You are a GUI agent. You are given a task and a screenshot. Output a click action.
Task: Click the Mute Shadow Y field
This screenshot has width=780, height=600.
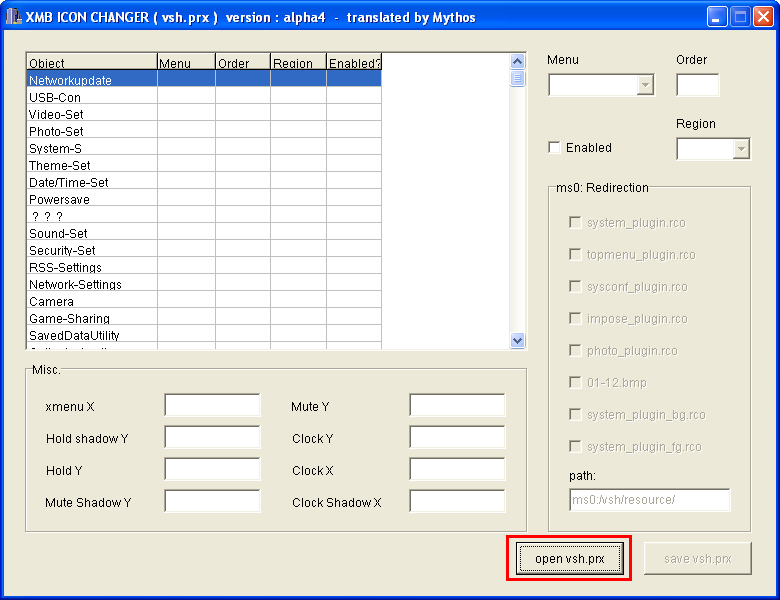coord(212,501)
